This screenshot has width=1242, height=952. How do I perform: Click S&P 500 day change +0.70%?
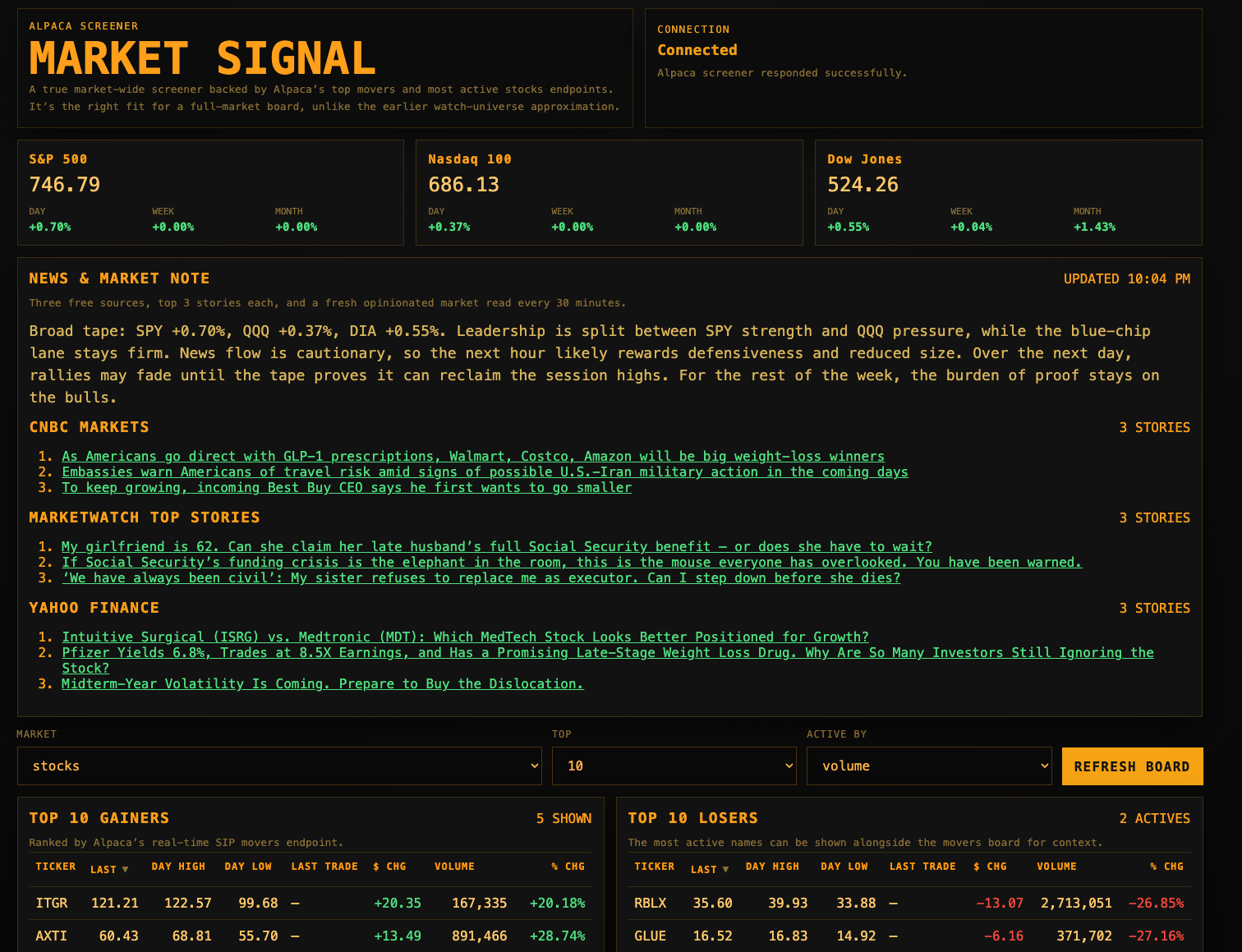pos(50,228)
